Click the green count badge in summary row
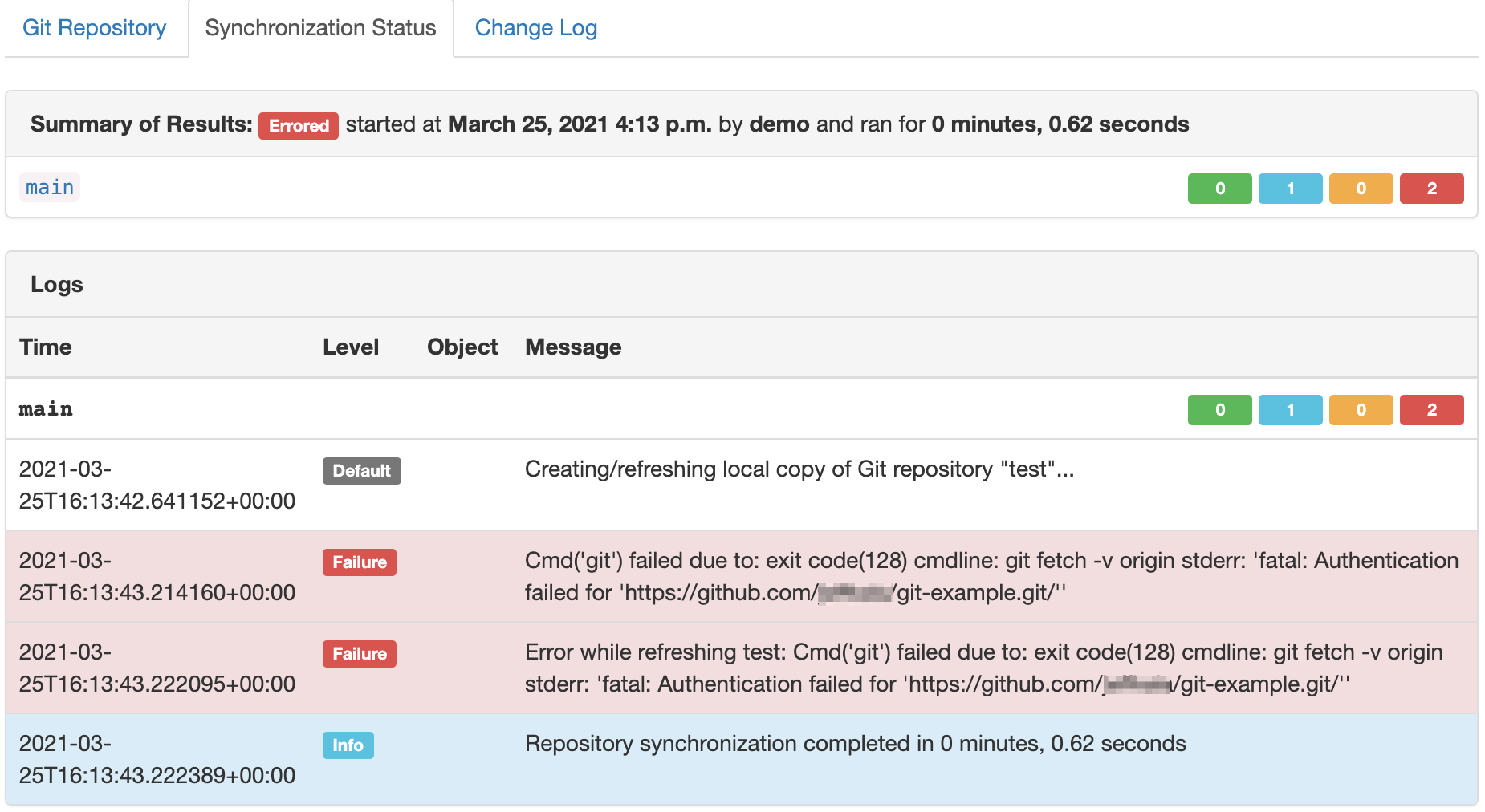 (1219, 189)
